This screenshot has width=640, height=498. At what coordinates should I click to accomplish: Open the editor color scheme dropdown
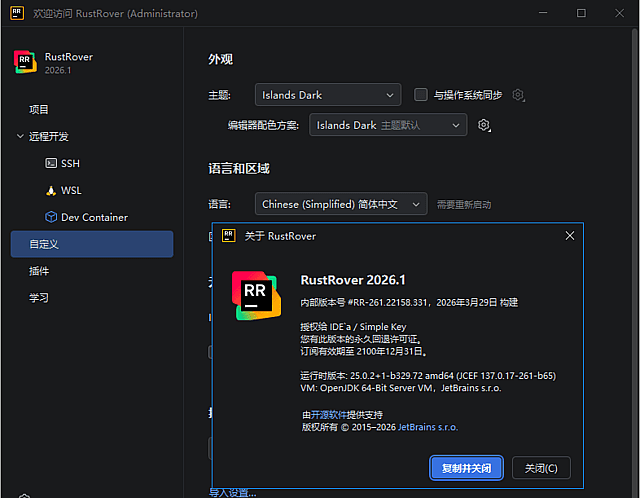(x=388, y=125)
